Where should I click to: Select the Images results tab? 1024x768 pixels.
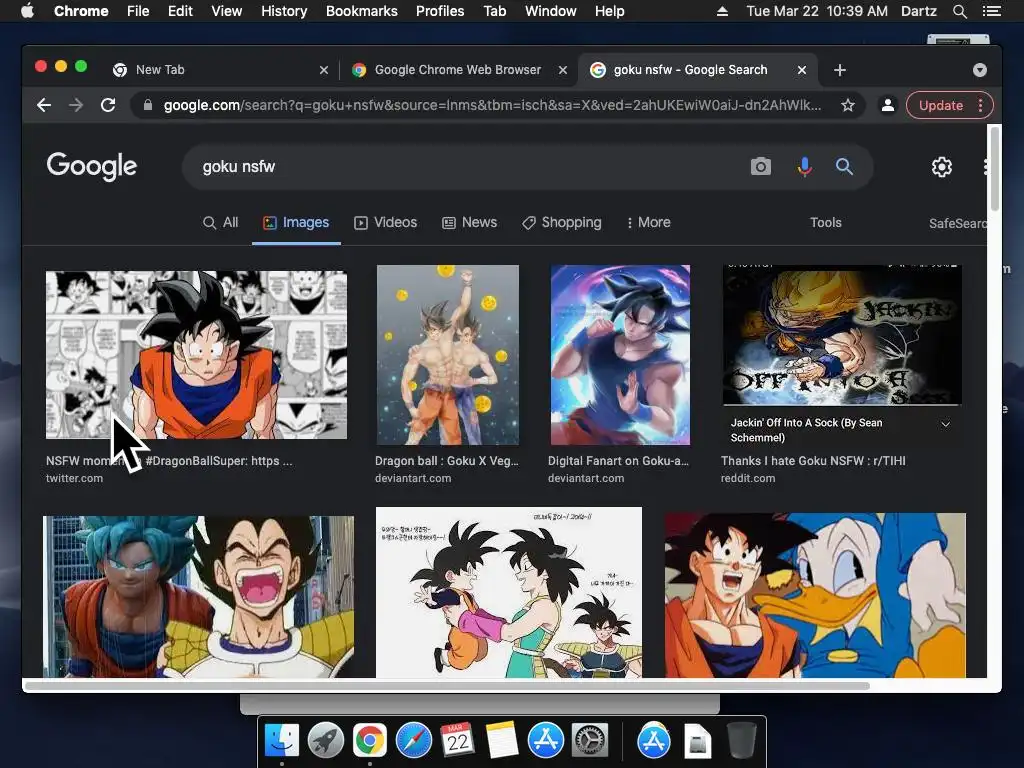coord(296,223)
